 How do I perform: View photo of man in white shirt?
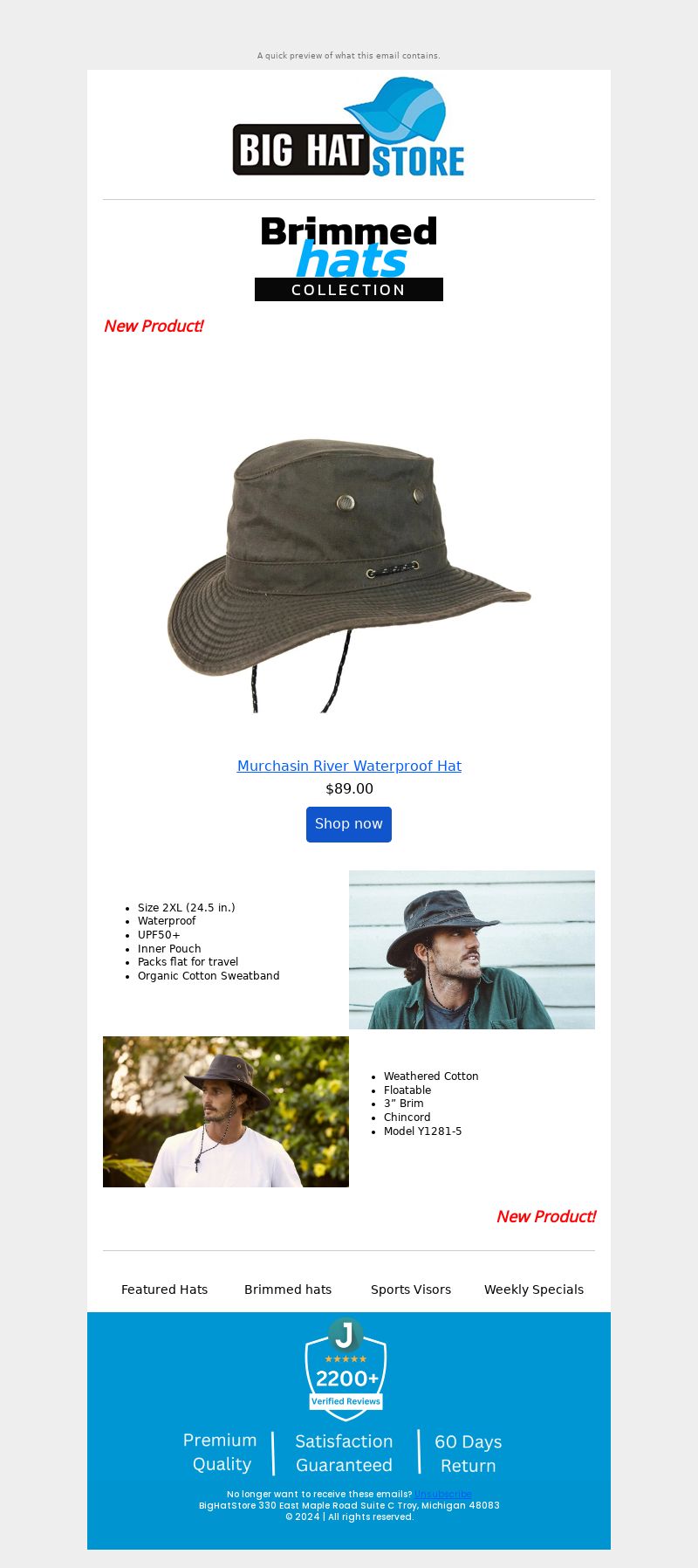(226, 1111)
